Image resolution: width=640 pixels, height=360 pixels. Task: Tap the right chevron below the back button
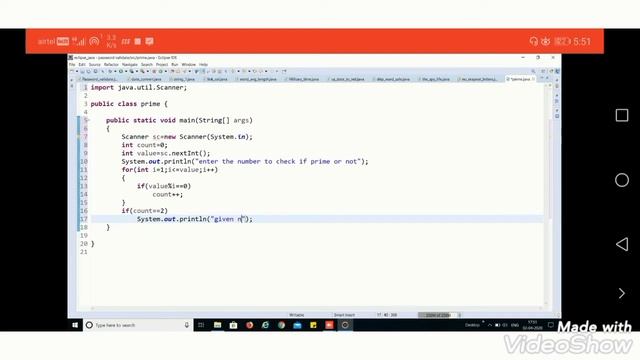pos(622,293)
